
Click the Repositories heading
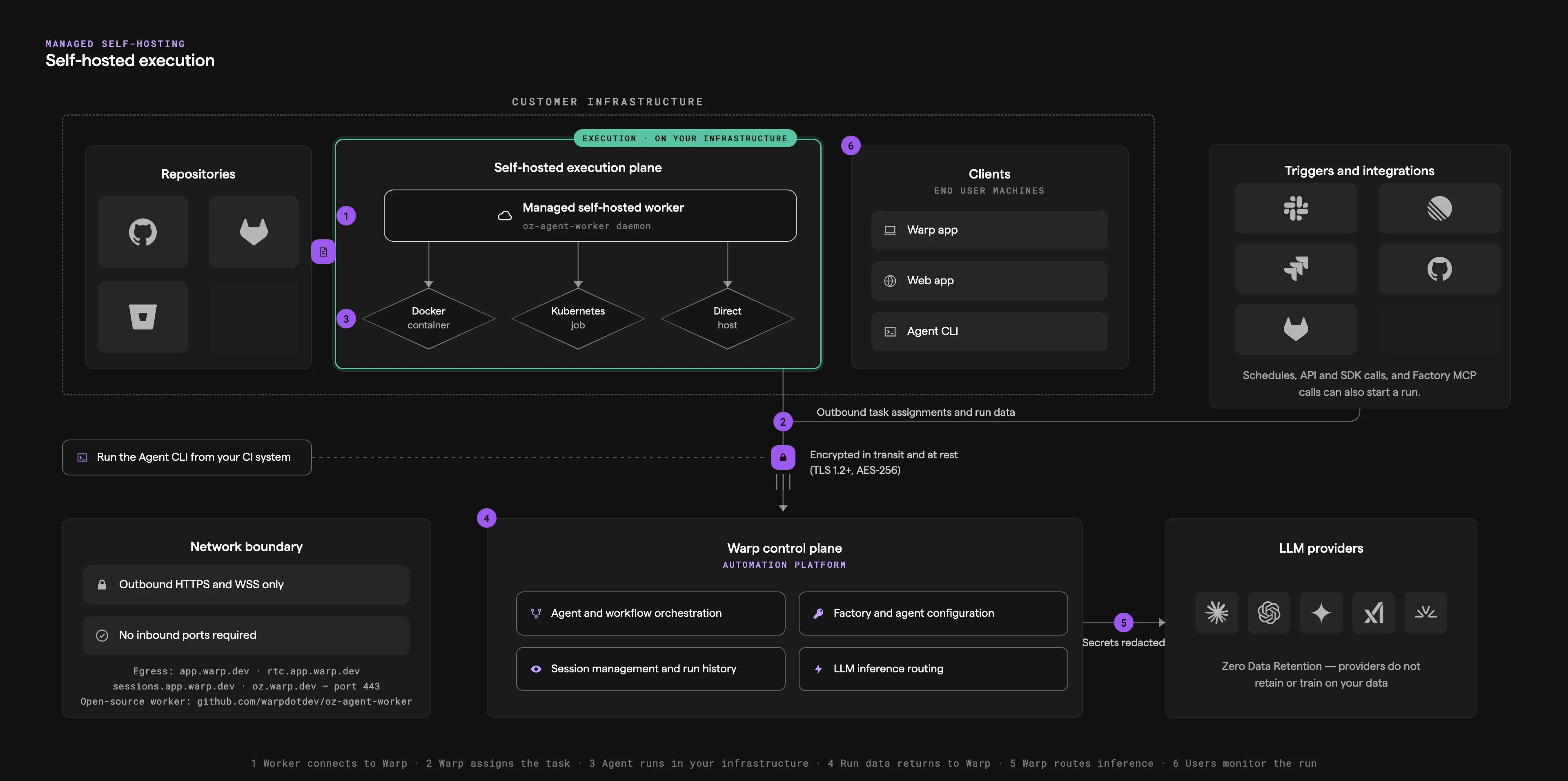click(198, 174)
